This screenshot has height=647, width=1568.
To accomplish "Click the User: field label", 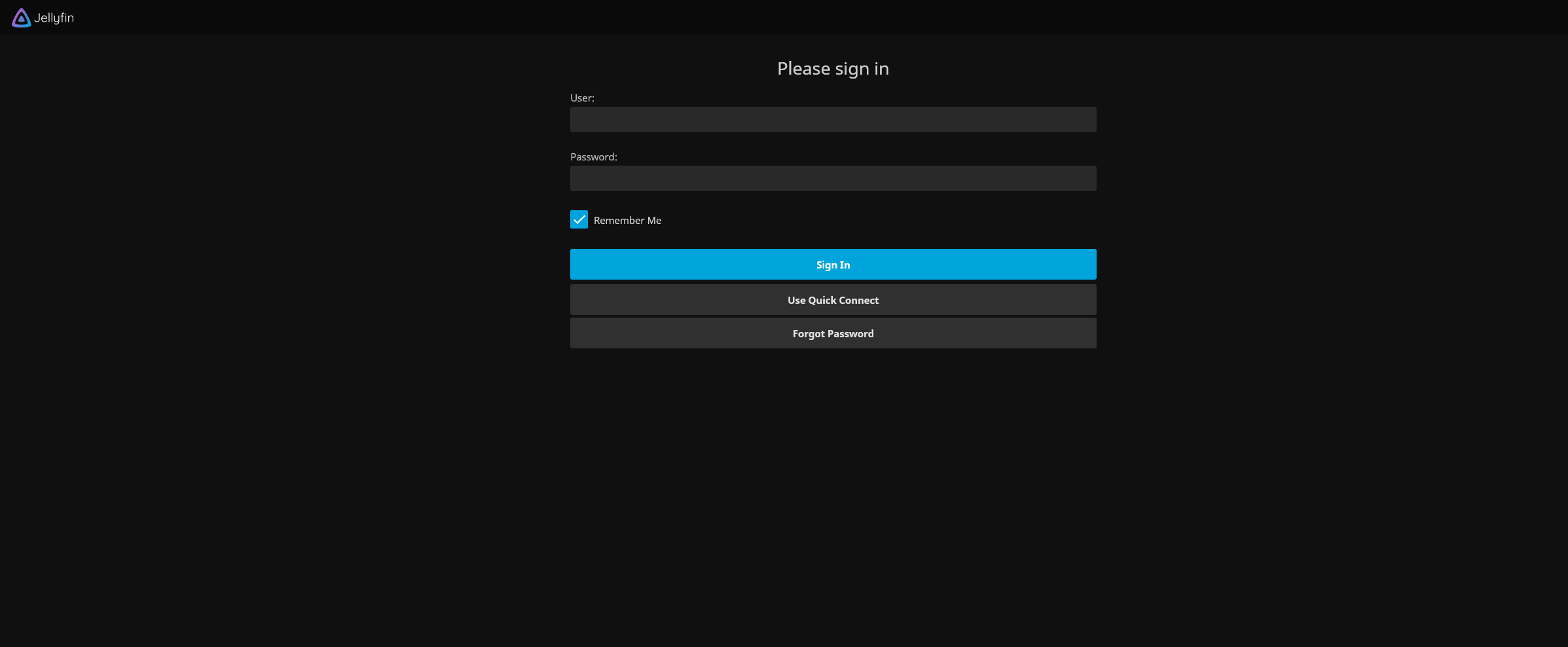I will click(582, 98).
